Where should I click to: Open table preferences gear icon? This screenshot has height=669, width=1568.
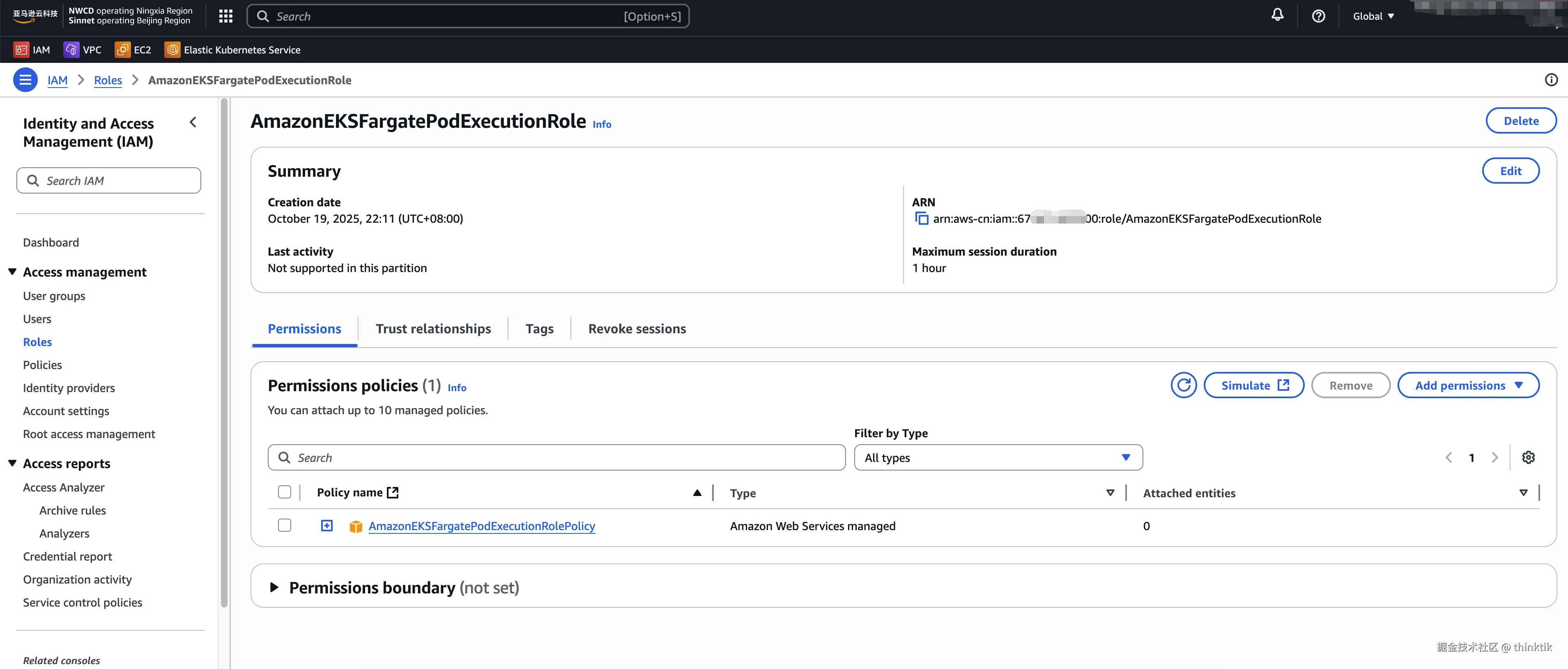tap(1528, 458)
